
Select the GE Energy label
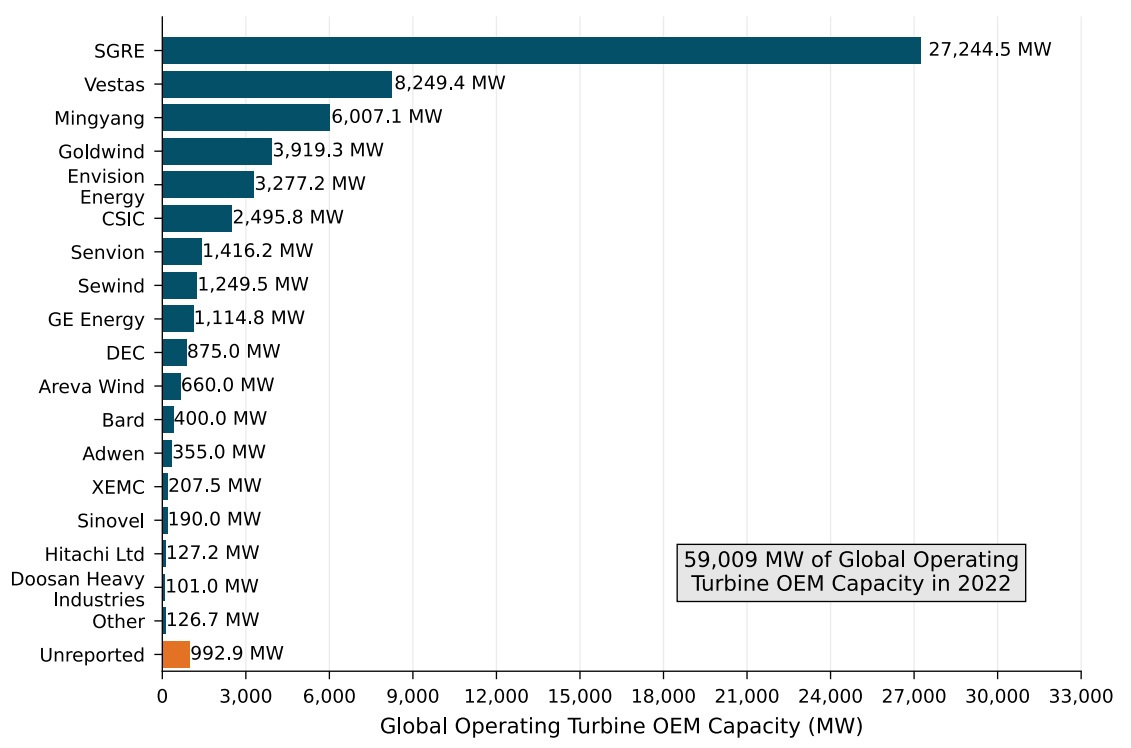[x=96, y=320]
